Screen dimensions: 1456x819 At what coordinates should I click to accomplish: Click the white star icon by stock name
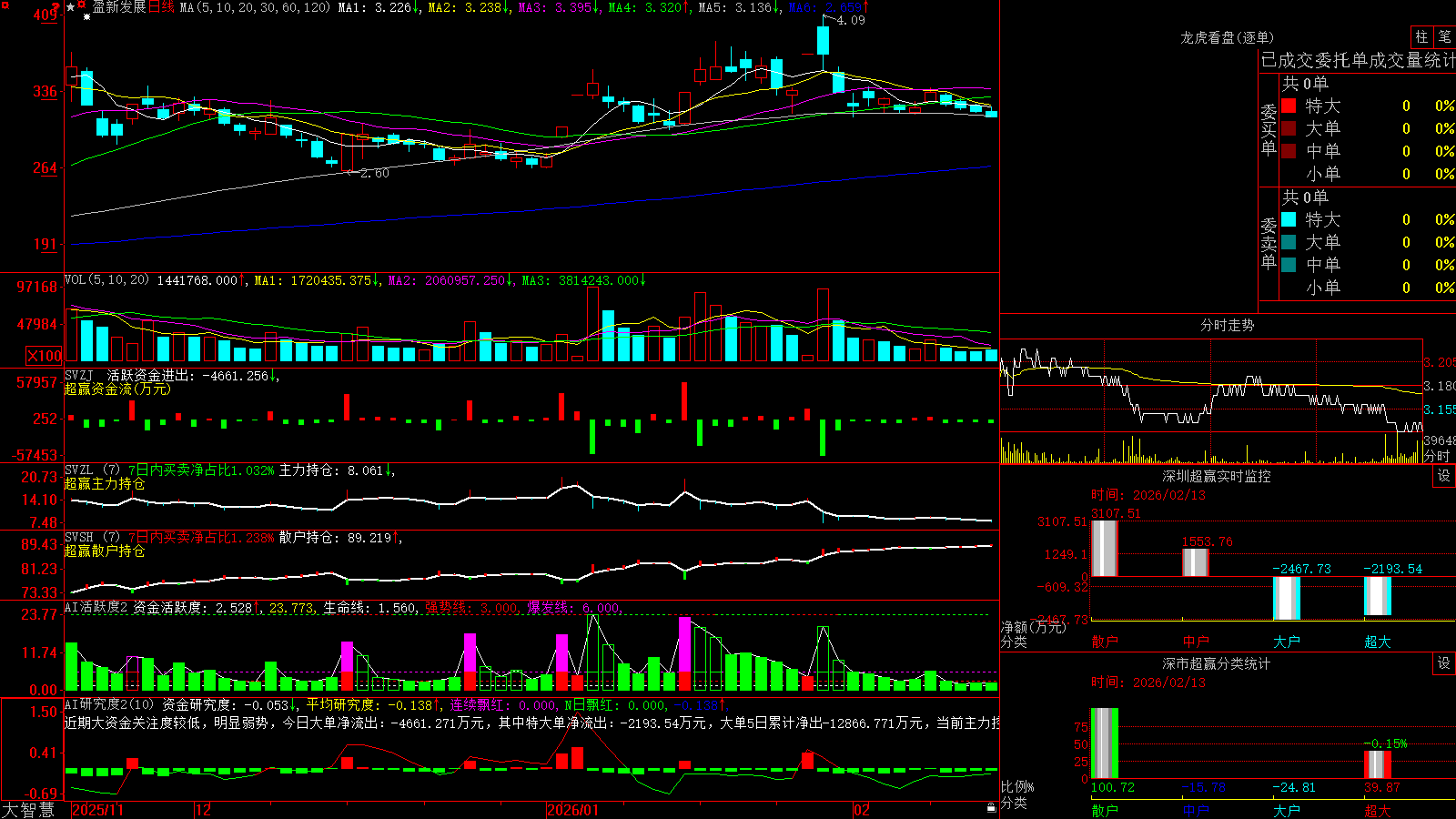71,7
